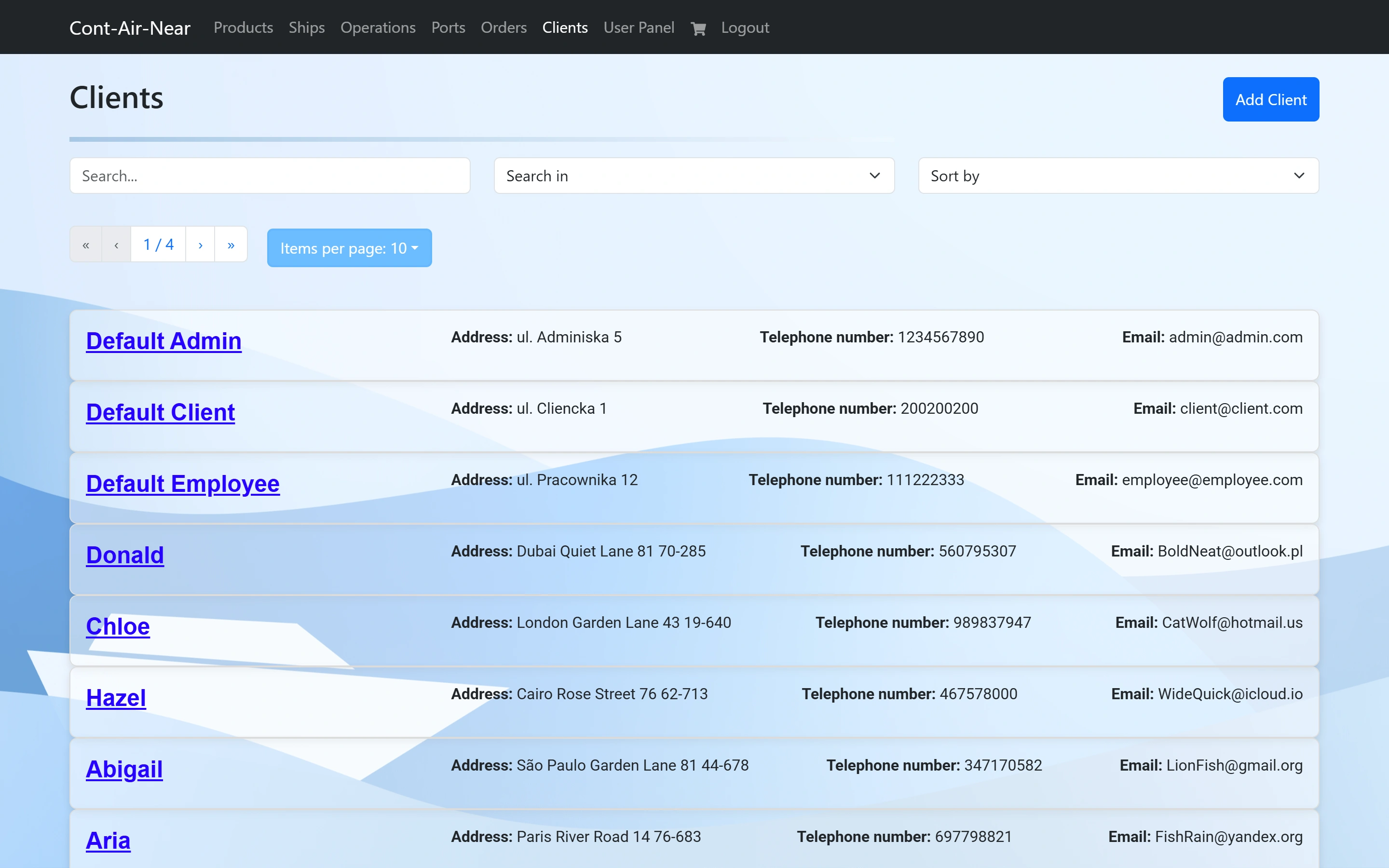Open Hazel client link

pos(116,698)
